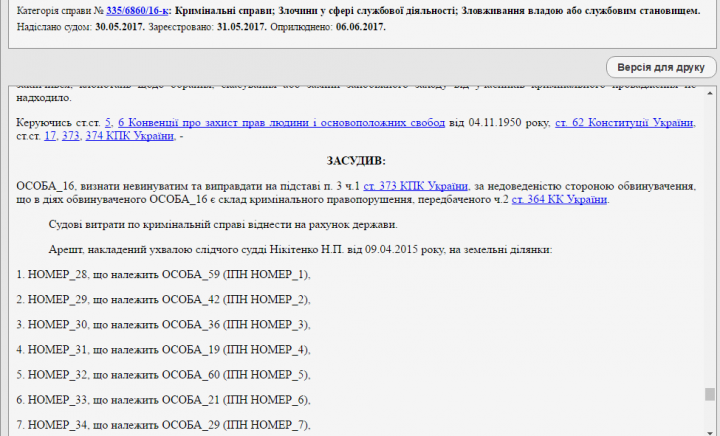Viewport: 720px width, 436px height.
Task: Open the article 5 link
Action: pyautogui.click(x=108, y=122)
